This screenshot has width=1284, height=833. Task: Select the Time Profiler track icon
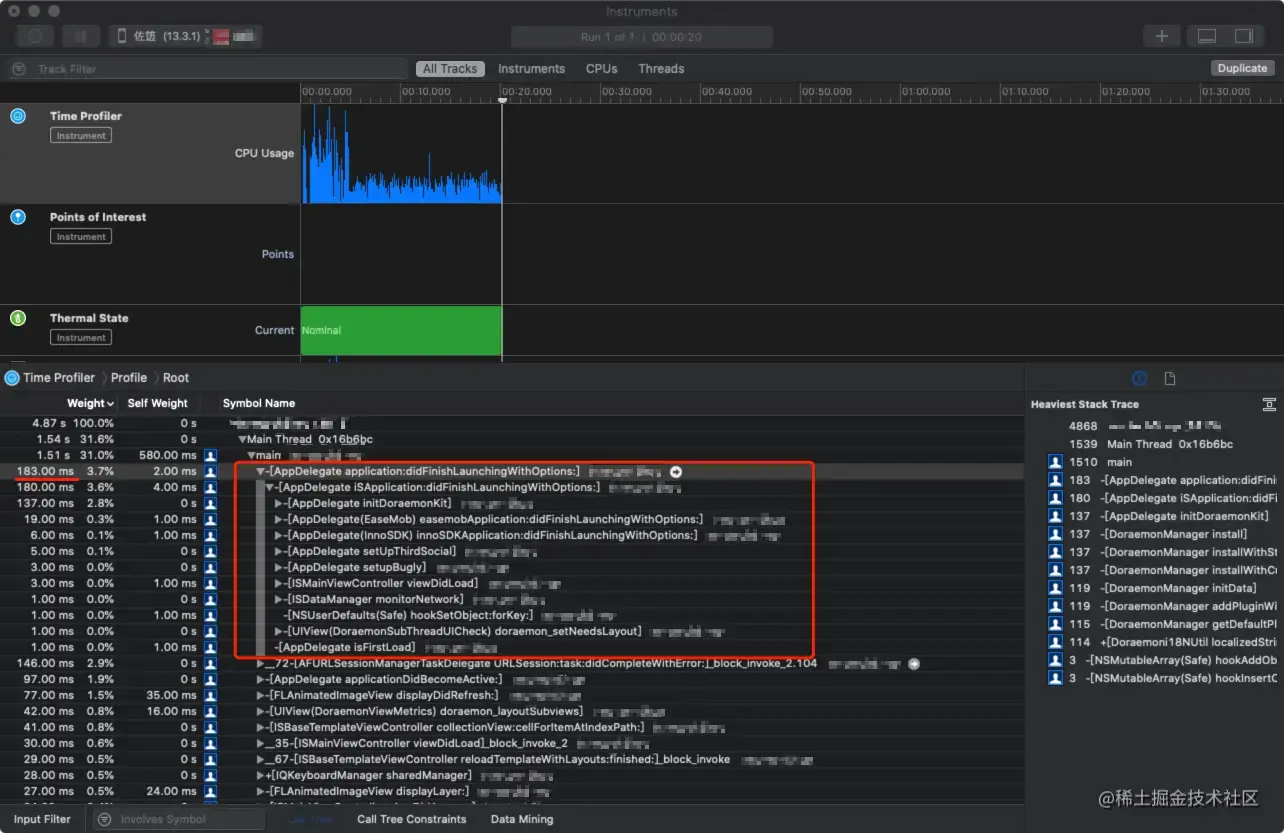(18, 116)
